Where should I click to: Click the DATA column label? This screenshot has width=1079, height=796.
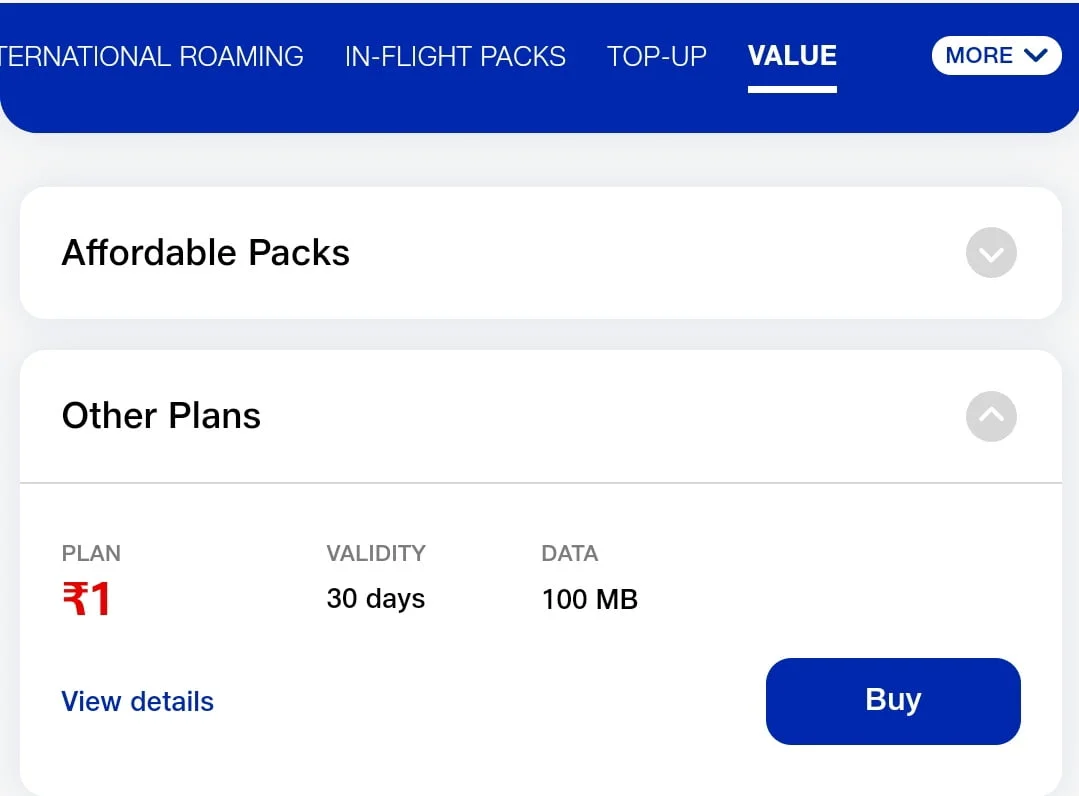570,553
